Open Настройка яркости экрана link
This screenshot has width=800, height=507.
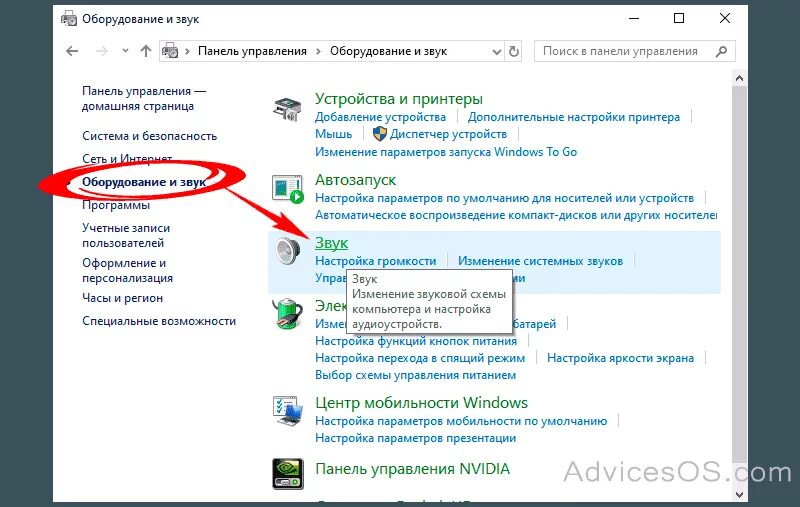(620, 358)
